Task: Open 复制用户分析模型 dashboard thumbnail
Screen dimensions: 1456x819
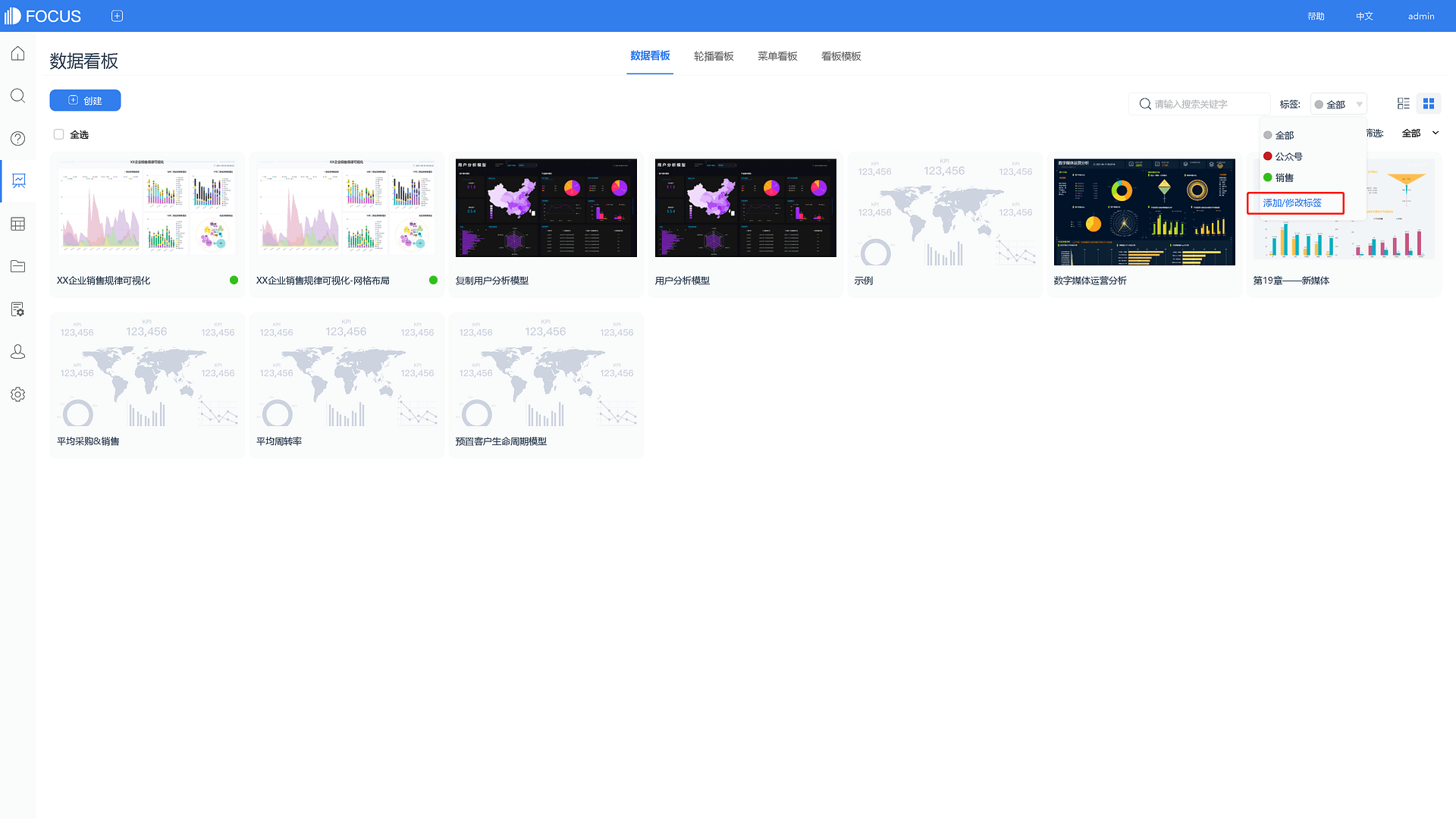Action: [546, 208]
